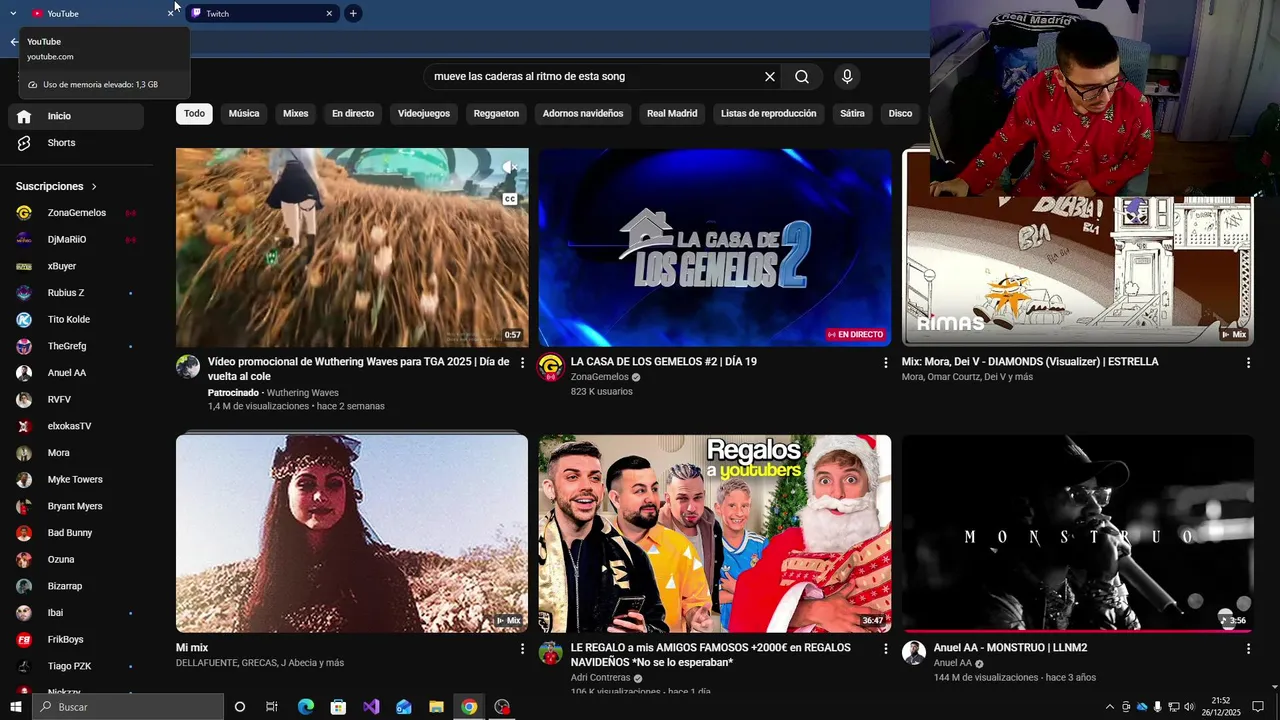Image resolution: width=1280 pixels, height=720 pixels.
Task: Open Bad Bunny channel subscription
Action: pos(76,533)
